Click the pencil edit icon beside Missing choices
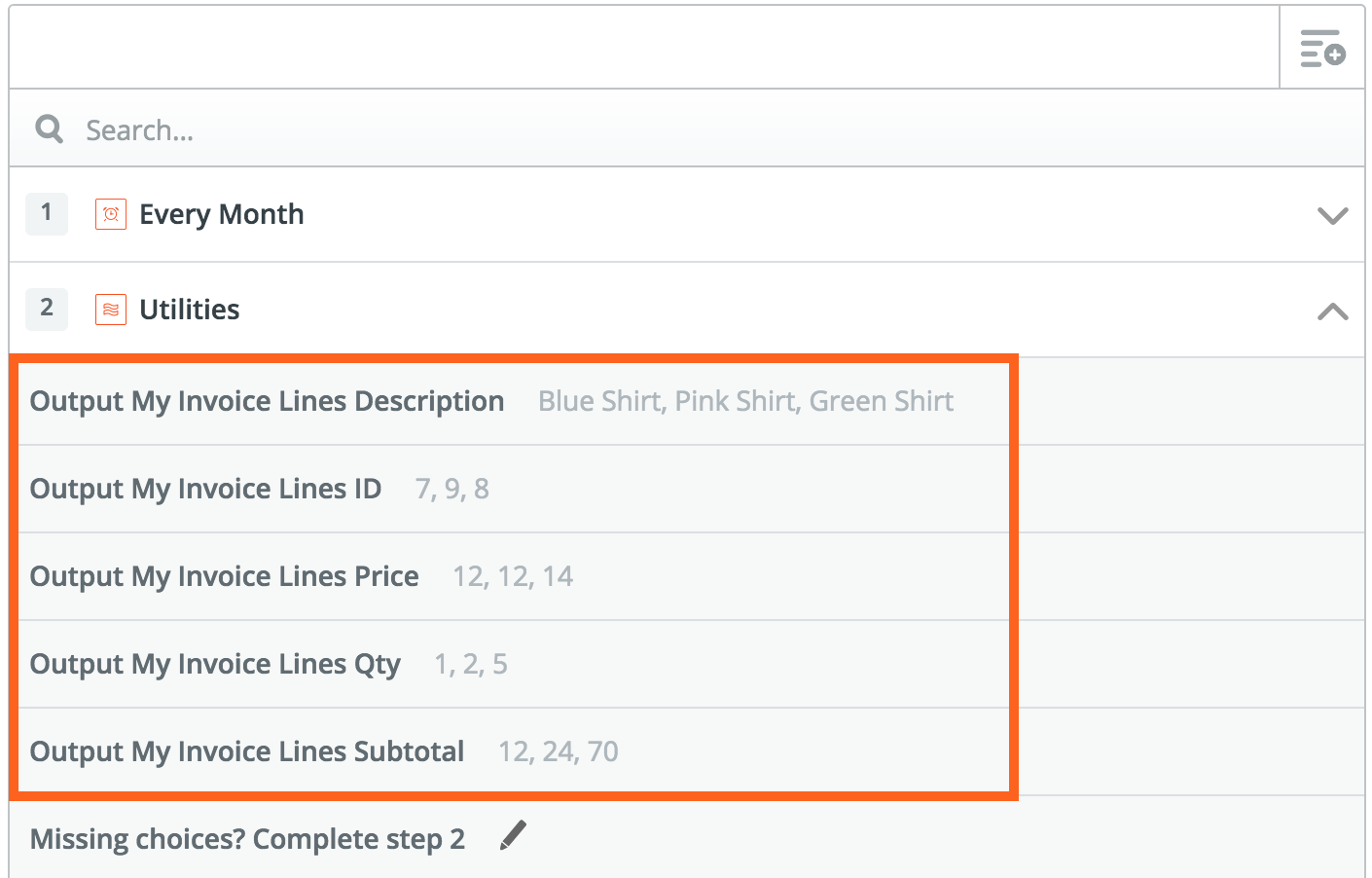This screenshot has width=1372, height=878. pos(513,835)
